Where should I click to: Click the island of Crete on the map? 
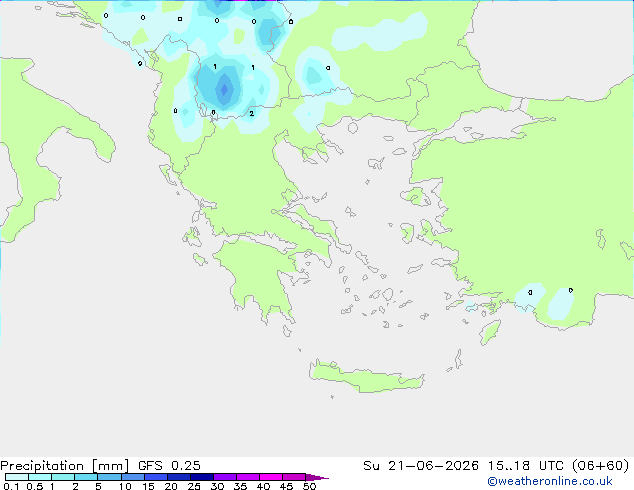tap(366, 376)
